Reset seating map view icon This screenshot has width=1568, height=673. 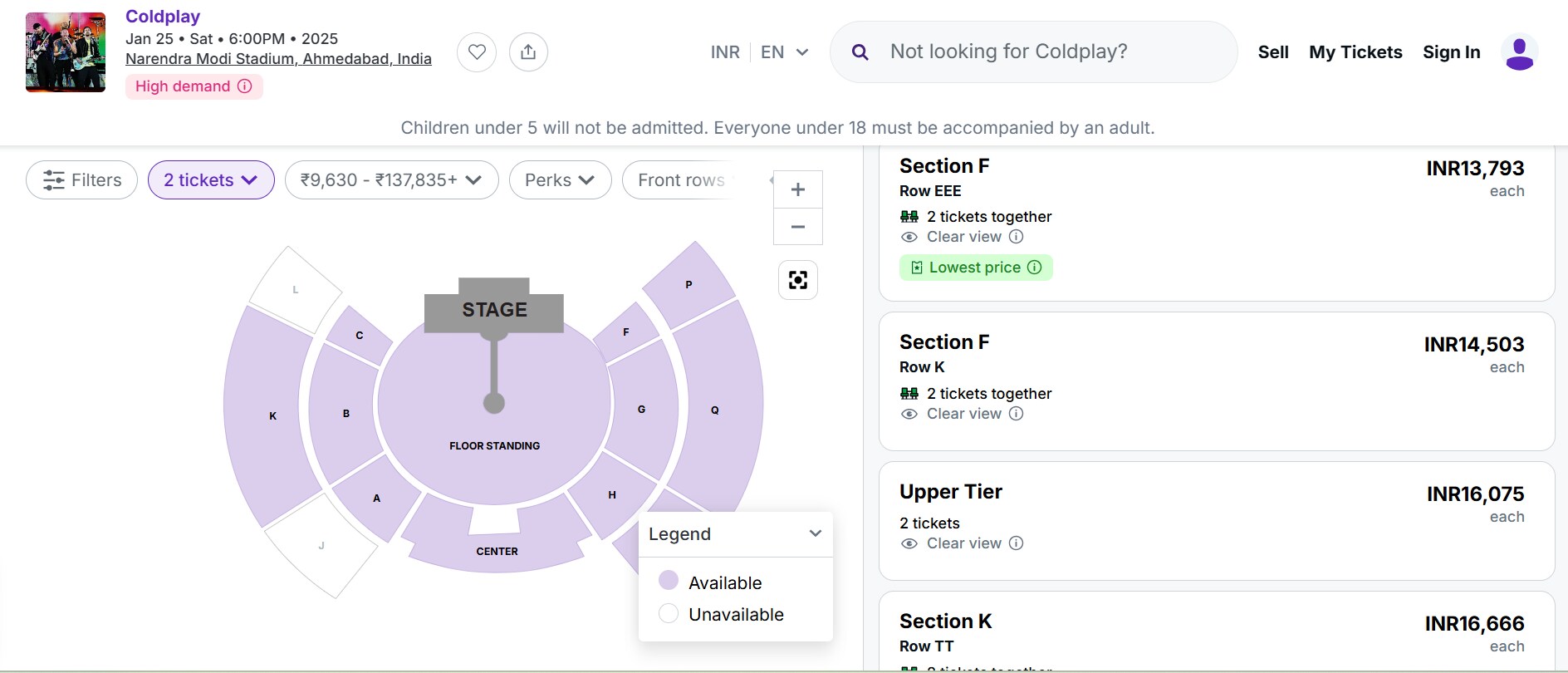coord(797,280)
